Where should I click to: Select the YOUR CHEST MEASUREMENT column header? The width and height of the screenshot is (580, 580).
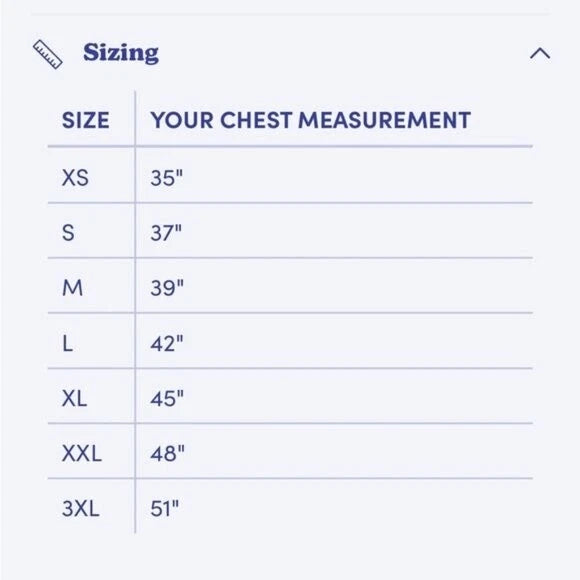point(310,120)
